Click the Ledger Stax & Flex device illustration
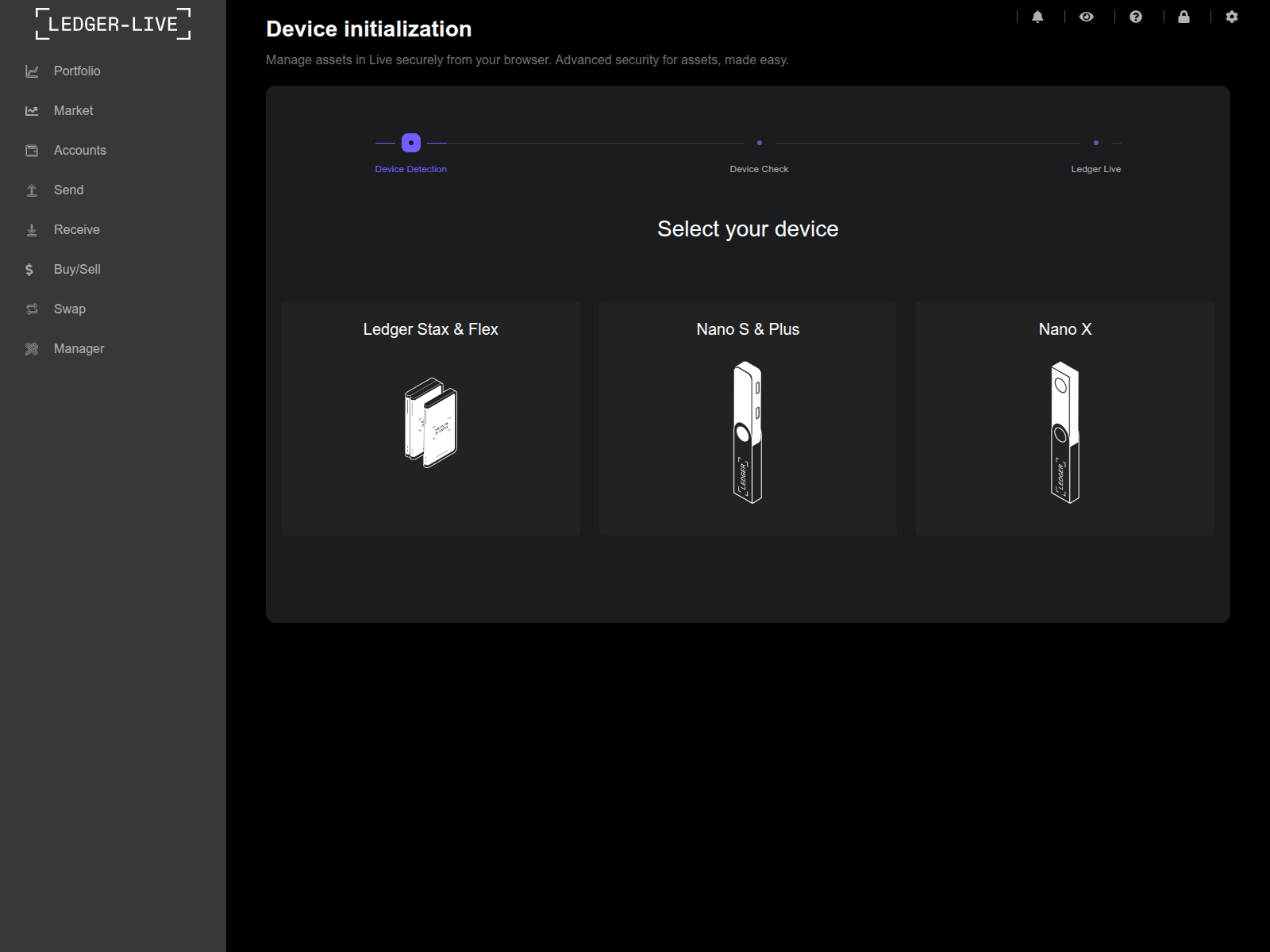The height and width of the screenshot is (952, 1270). point(431,423)
